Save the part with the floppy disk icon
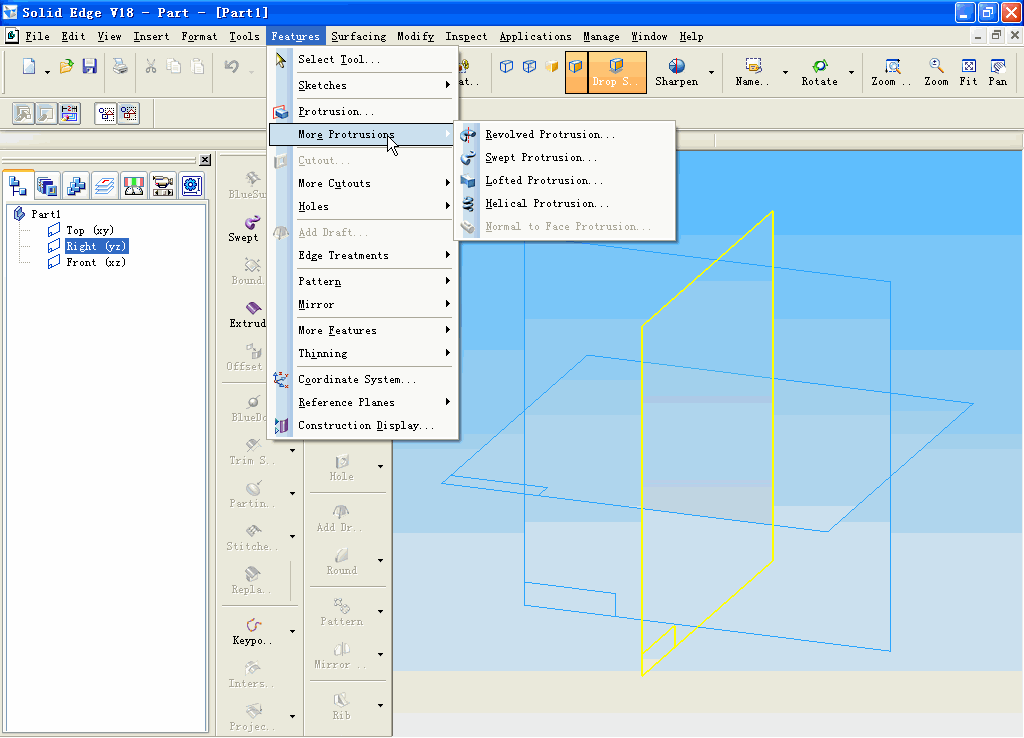 coord(89,67)
